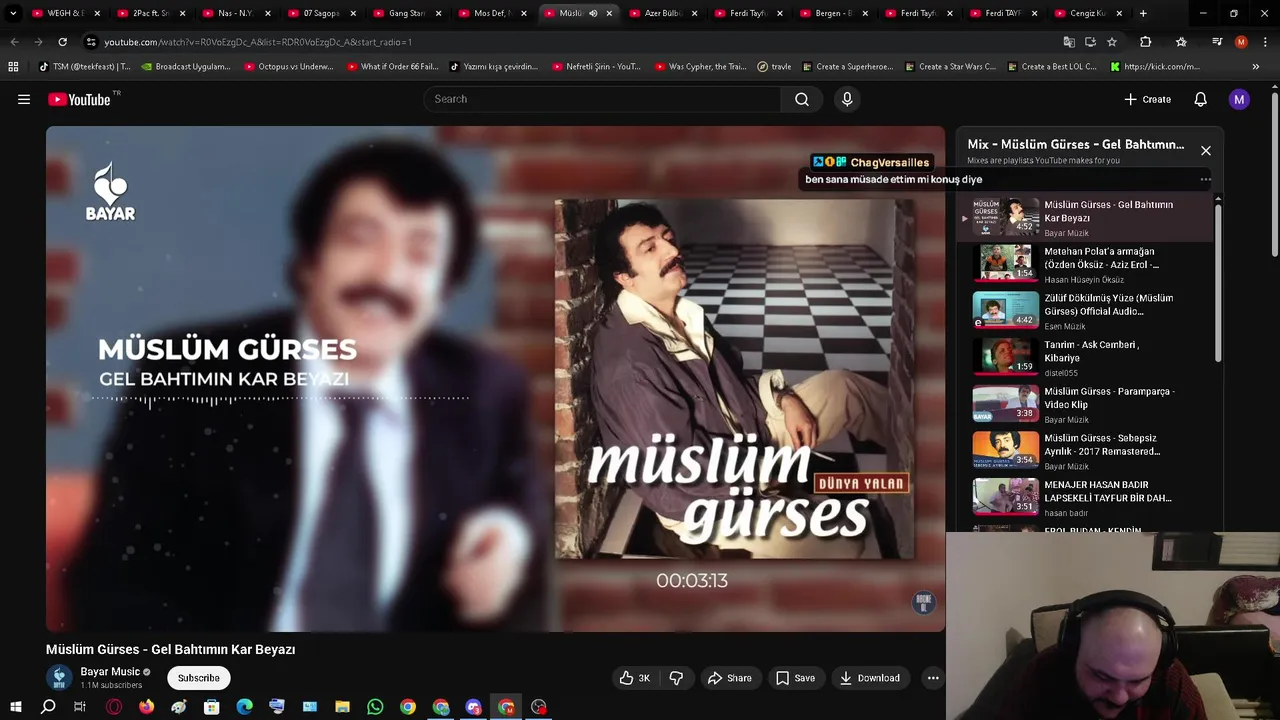Open Windows taskbar search
Viewport: 1280px width, 720px height.
pos(48,707)
